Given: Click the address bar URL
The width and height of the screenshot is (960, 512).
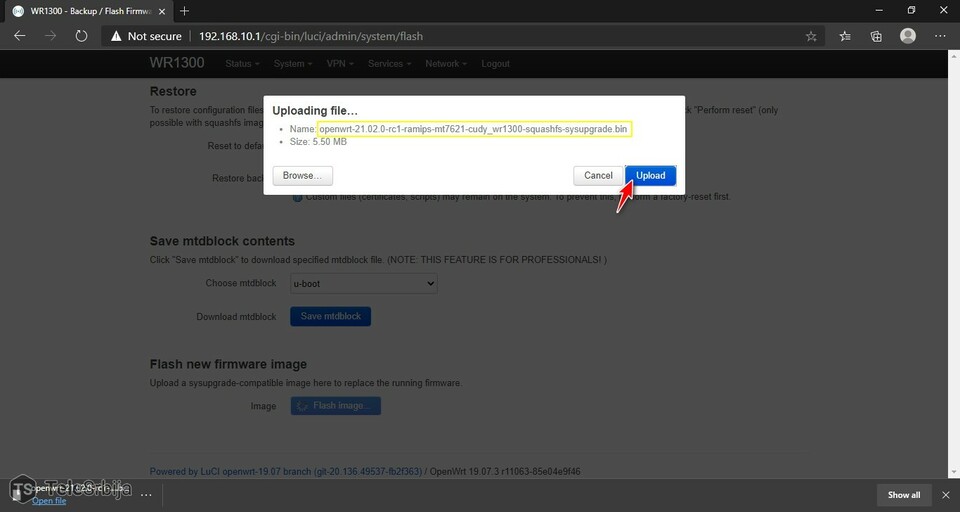Looking at the screenshot, I should pyautogui.click(x=311, y=36).
